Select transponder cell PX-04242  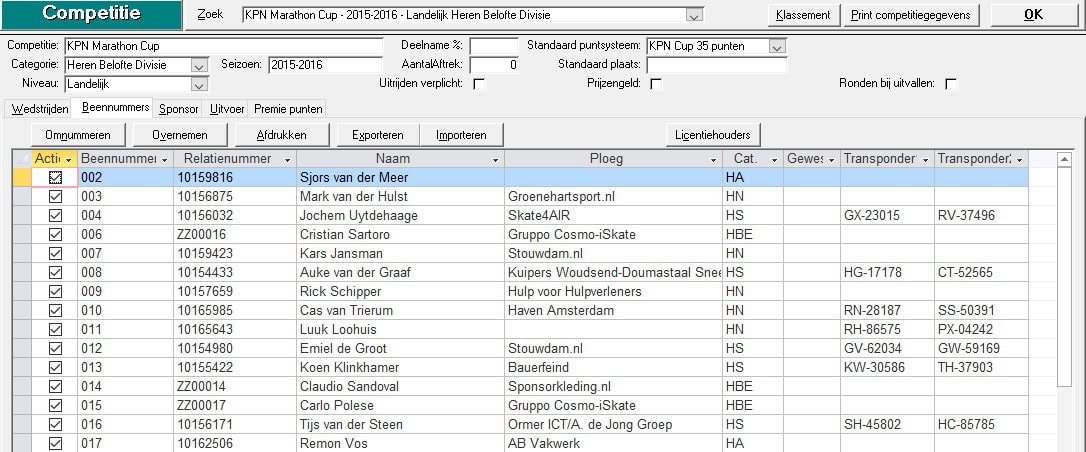tap(981, 329)
